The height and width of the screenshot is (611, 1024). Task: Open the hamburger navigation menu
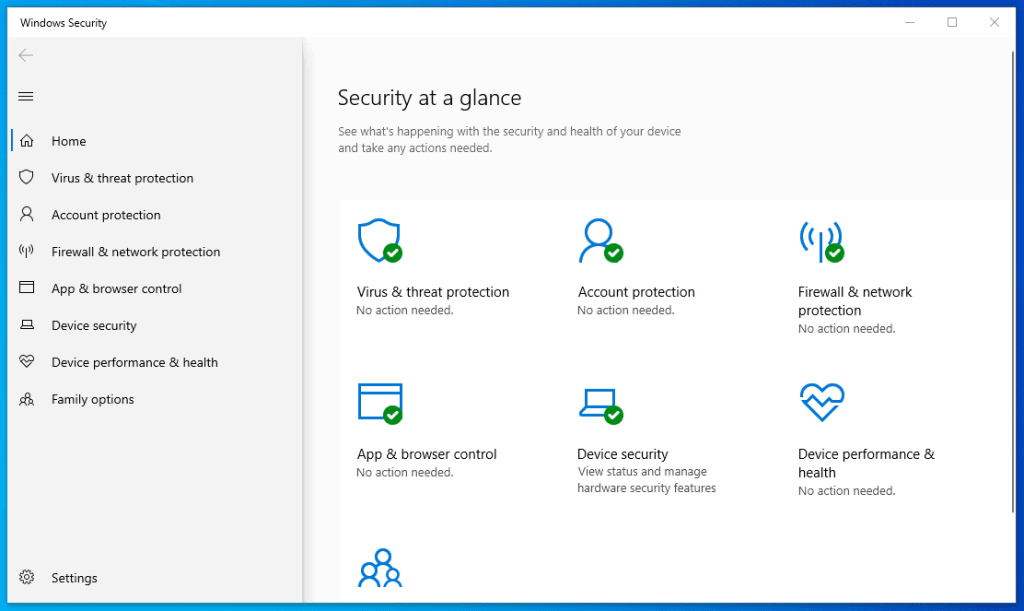pyautogui.click(x=26, y=97)
